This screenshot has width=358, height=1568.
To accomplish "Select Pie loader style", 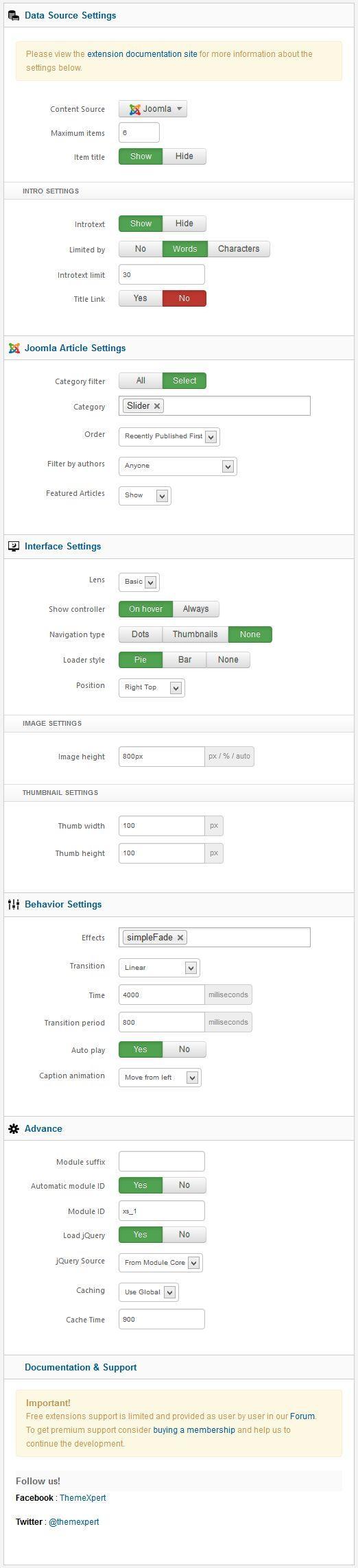I will tap(141, 660).
